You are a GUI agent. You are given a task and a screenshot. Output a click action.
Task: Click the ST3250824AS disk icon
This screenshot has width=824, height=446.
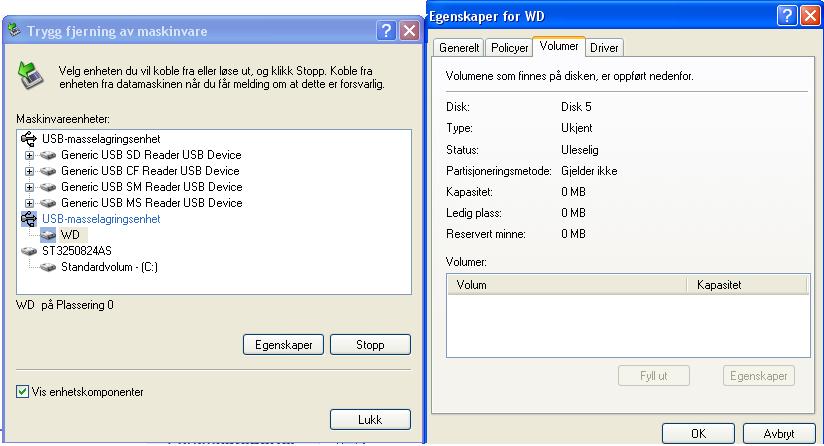[x=29, y=251]
